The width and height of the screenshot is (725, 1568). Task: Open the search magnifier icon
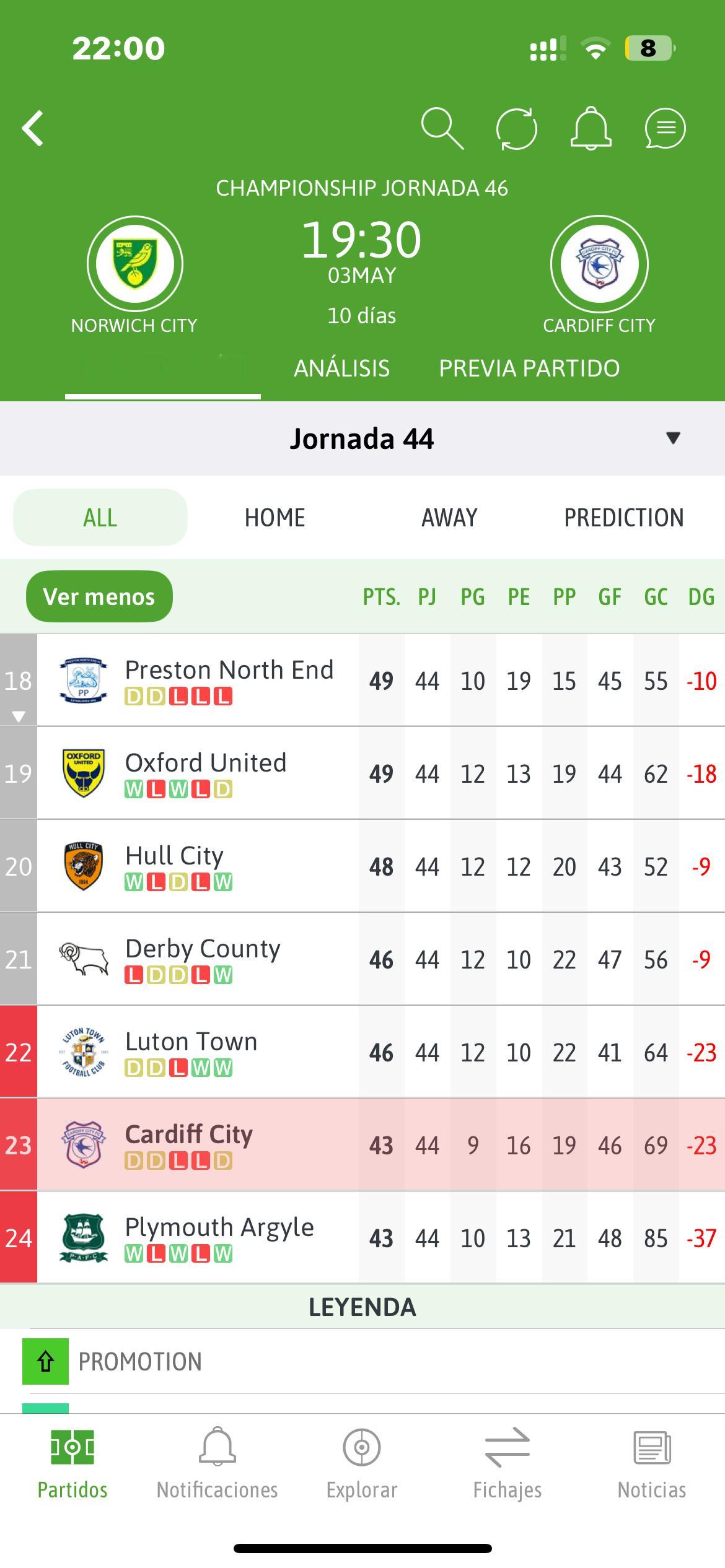(x=442, y=128)
